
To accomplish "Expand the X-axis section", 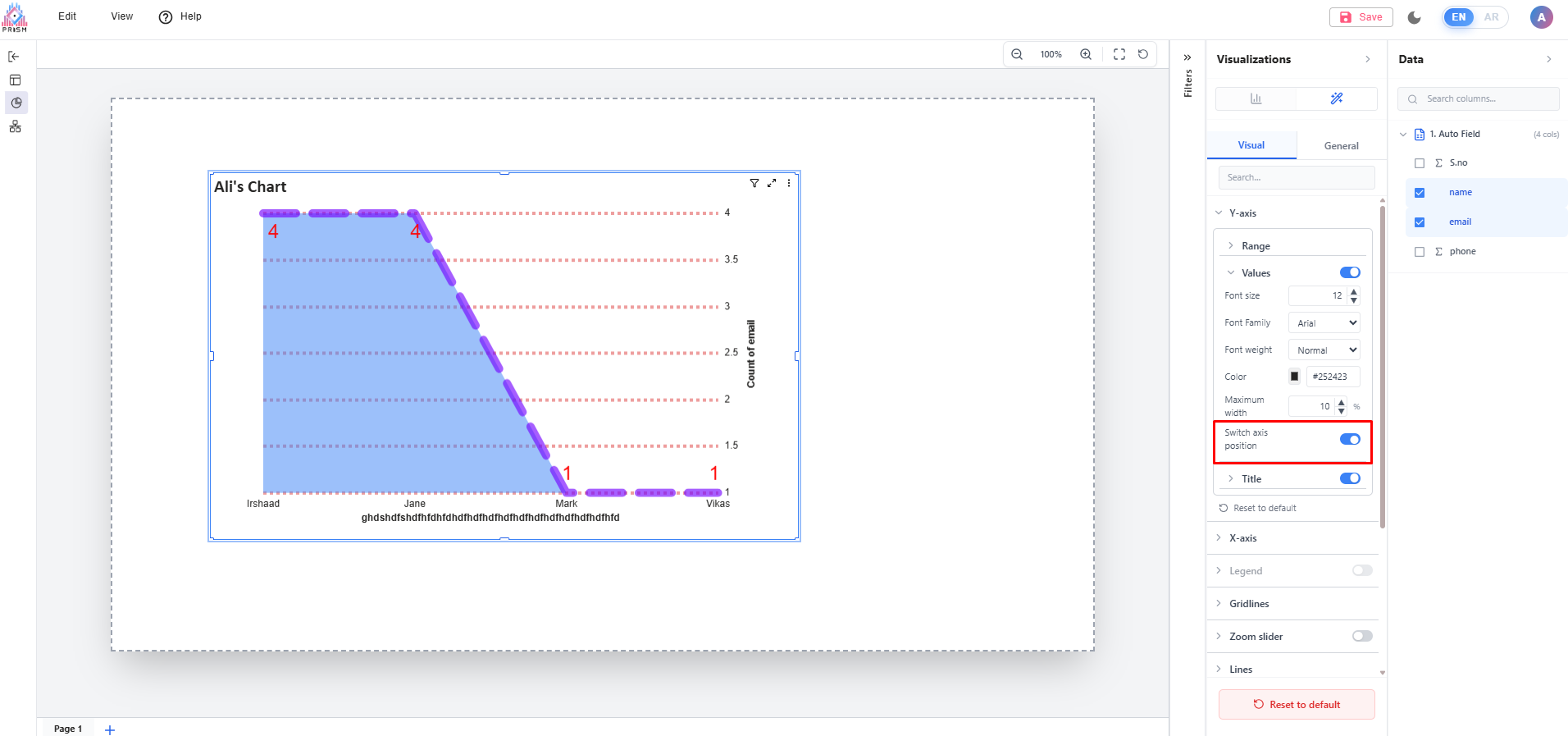I will 1243,538.
